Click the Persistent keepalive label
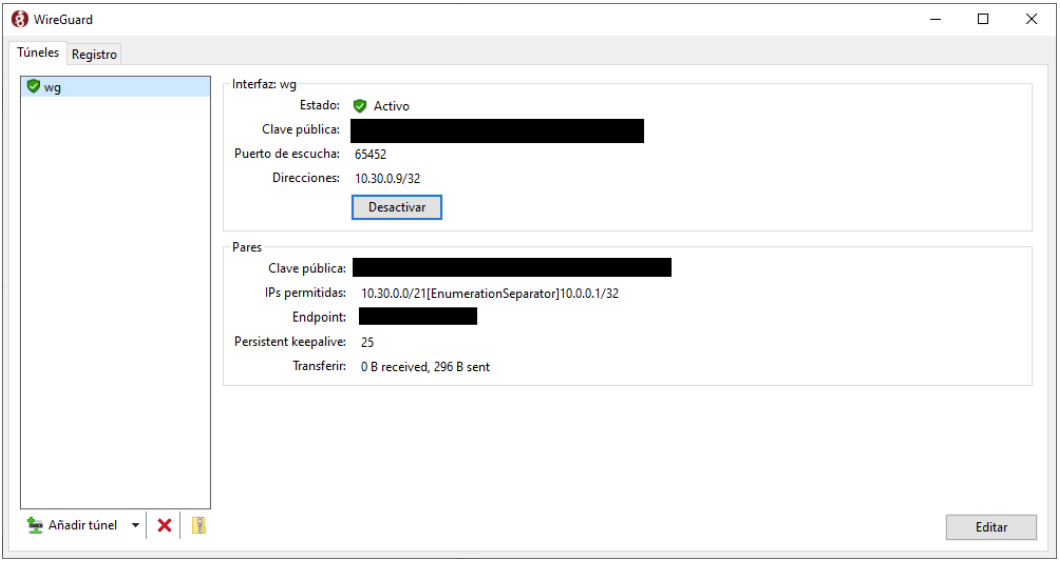 [290, 342]
